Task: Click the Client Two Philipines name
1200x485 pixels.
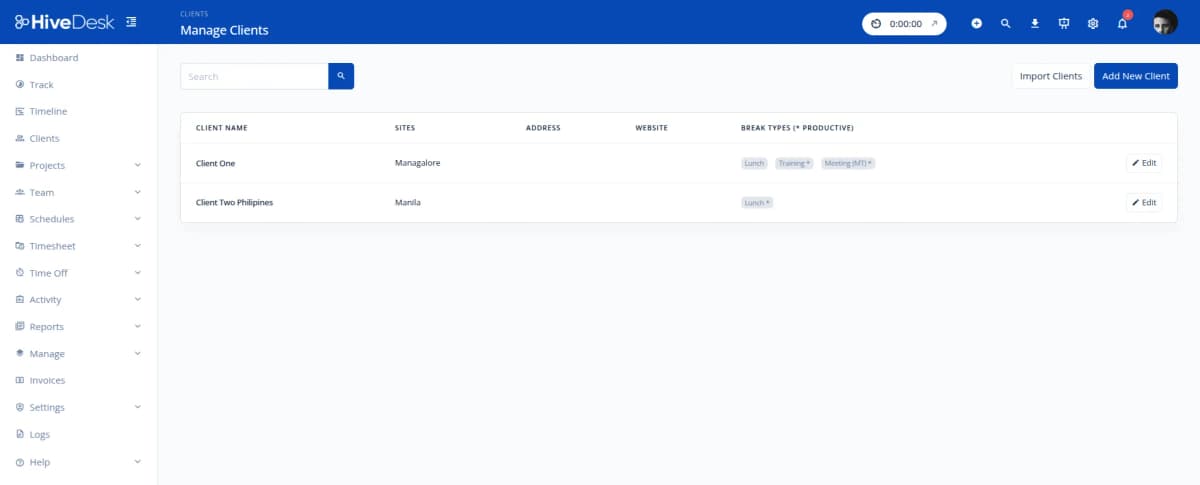Action: point(234,203)
